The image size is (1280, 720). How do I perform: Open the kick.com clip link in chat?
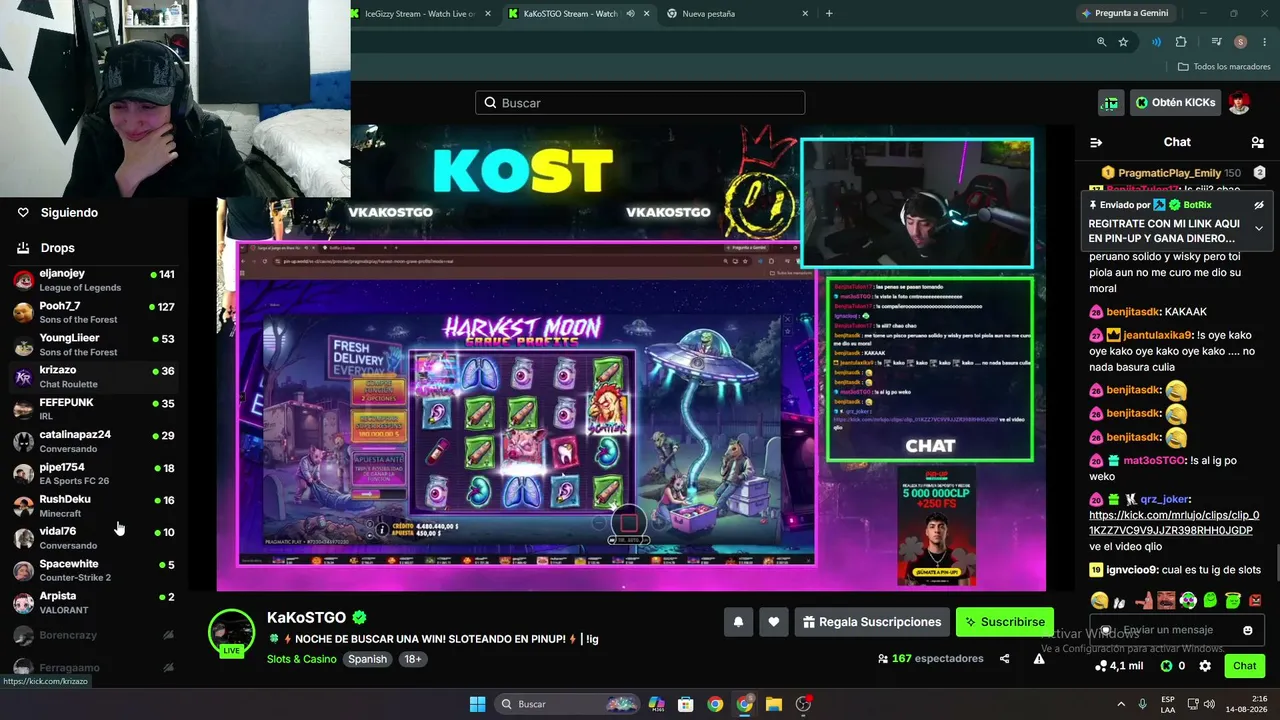1174,523
